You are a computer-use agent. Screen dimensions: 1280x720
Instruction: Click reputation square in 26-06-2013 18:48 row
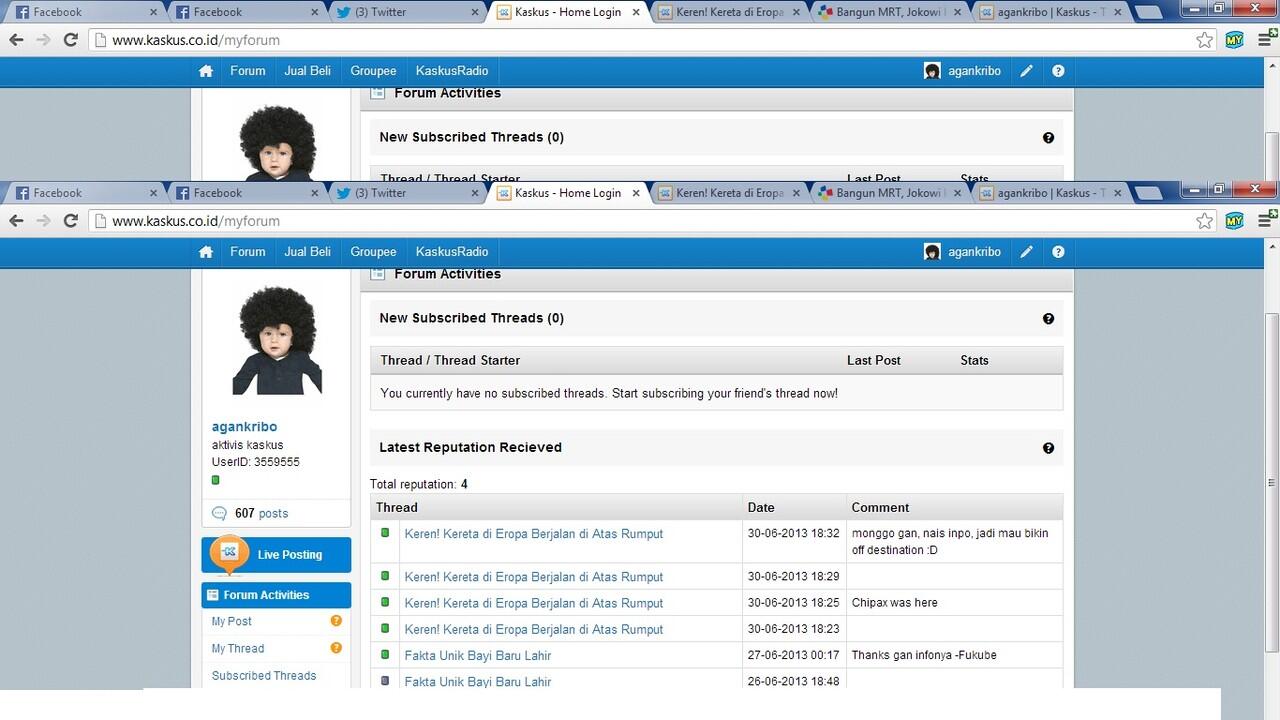pyautogui.click(x=385, y=681)
